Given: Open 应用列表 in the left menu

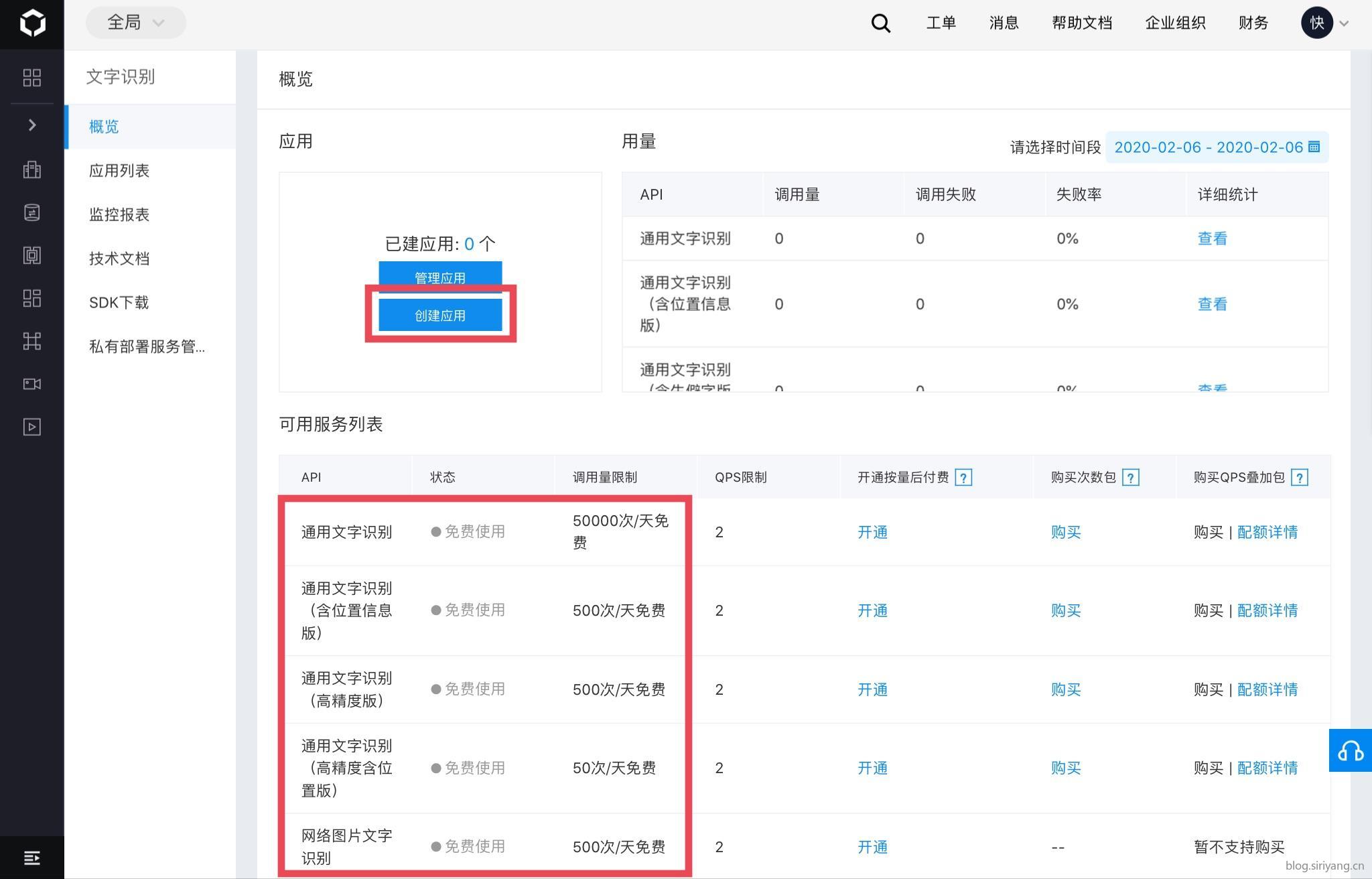Looking at the screenshot, I should [x=119, y=171].
